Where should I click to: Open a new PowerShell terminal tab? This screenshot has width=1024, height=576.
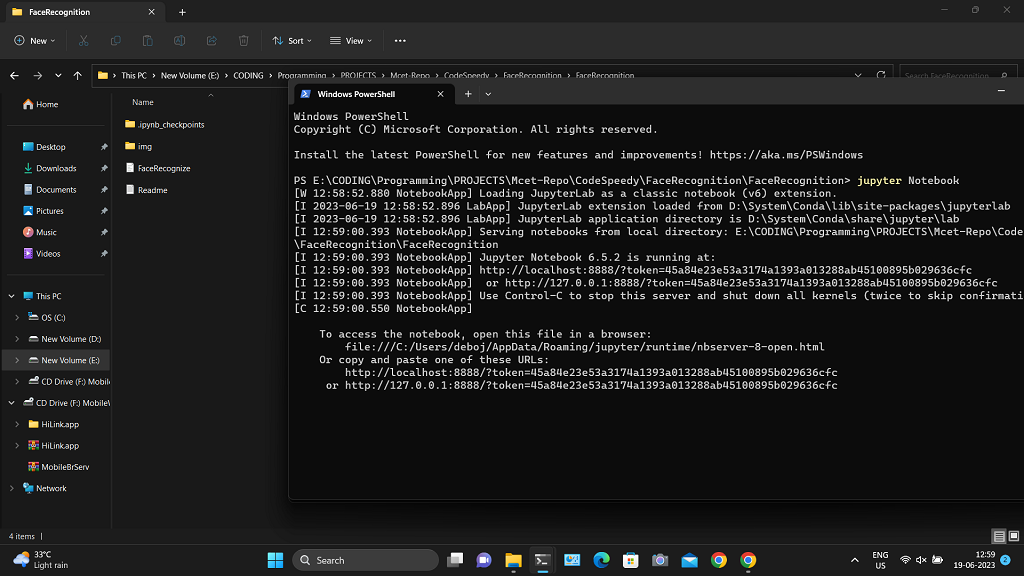pyautogui.click(x=468, y=94)
